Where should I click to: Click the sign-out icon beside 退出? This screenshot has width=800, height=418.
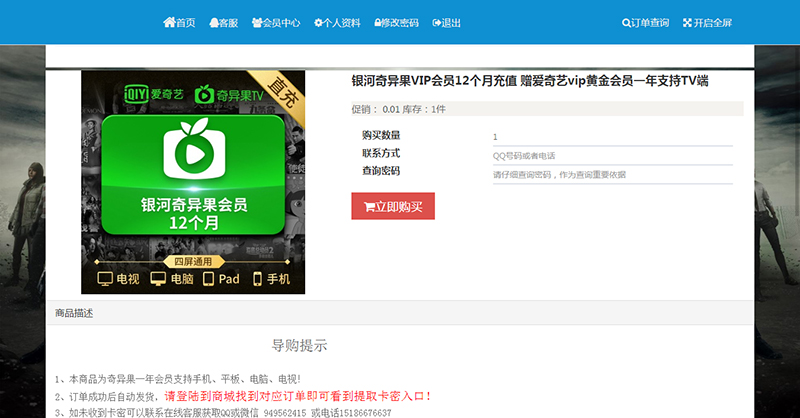click(437, 23)
